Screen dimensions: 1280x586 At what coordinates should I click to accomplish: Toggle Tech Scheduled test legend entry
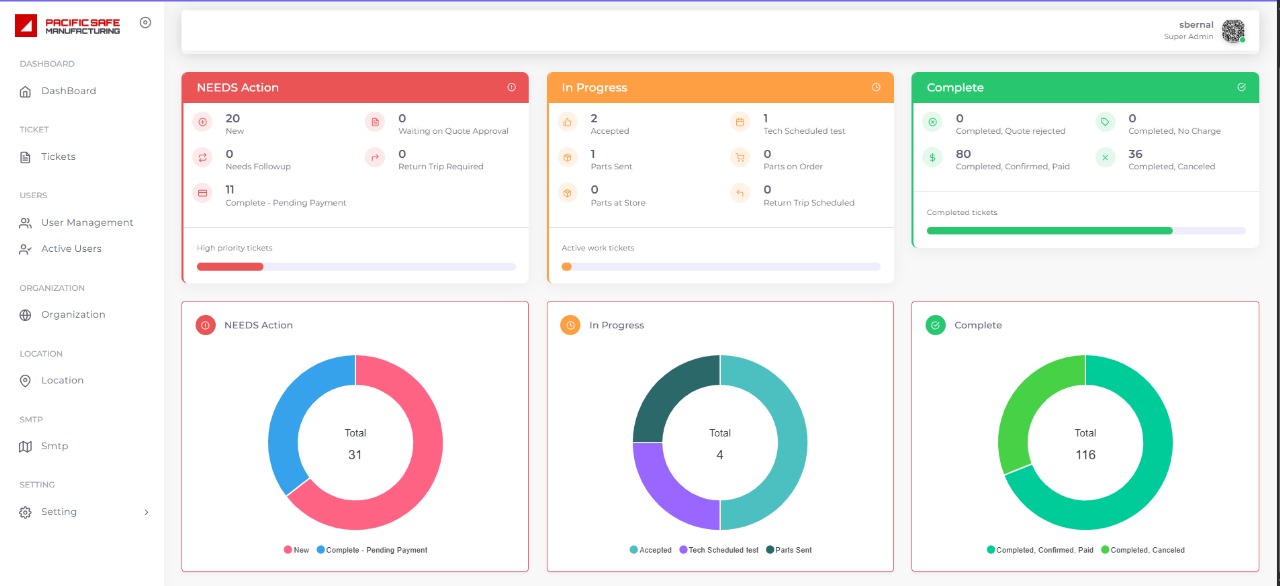coord(718,550)
